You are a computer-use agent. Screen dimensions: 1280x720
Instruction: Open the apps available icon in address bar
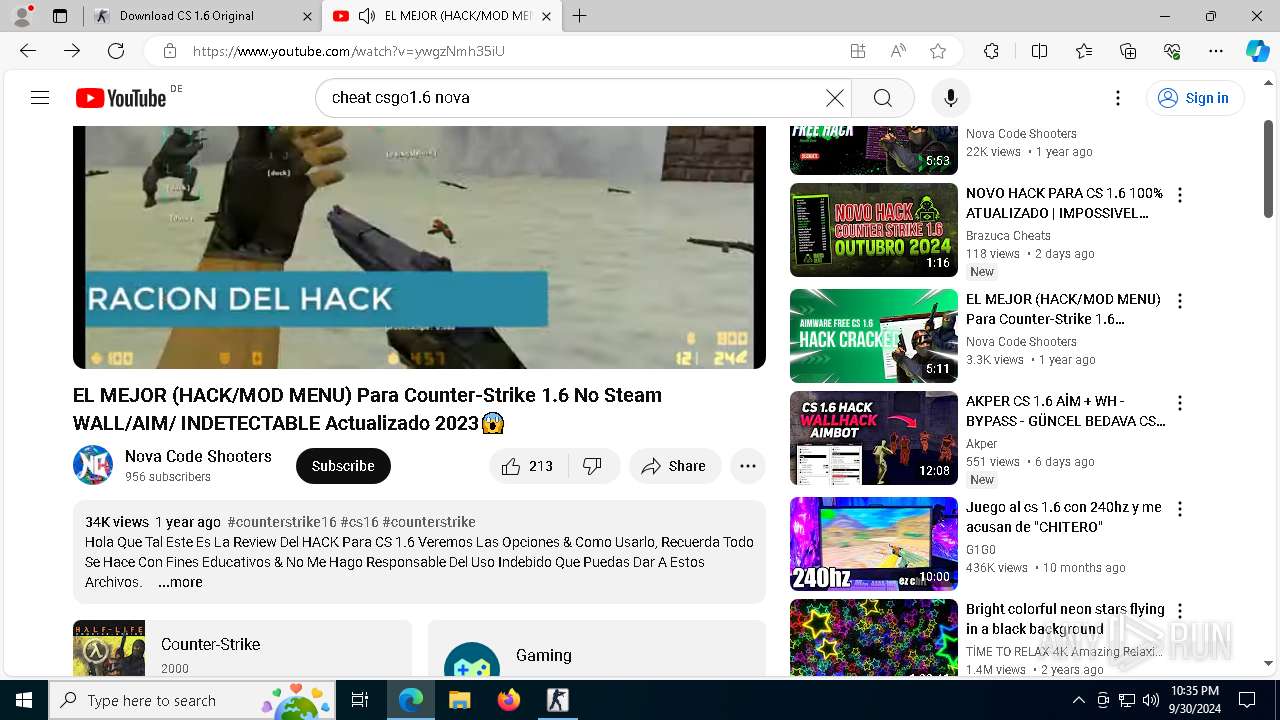coord(858,51)
